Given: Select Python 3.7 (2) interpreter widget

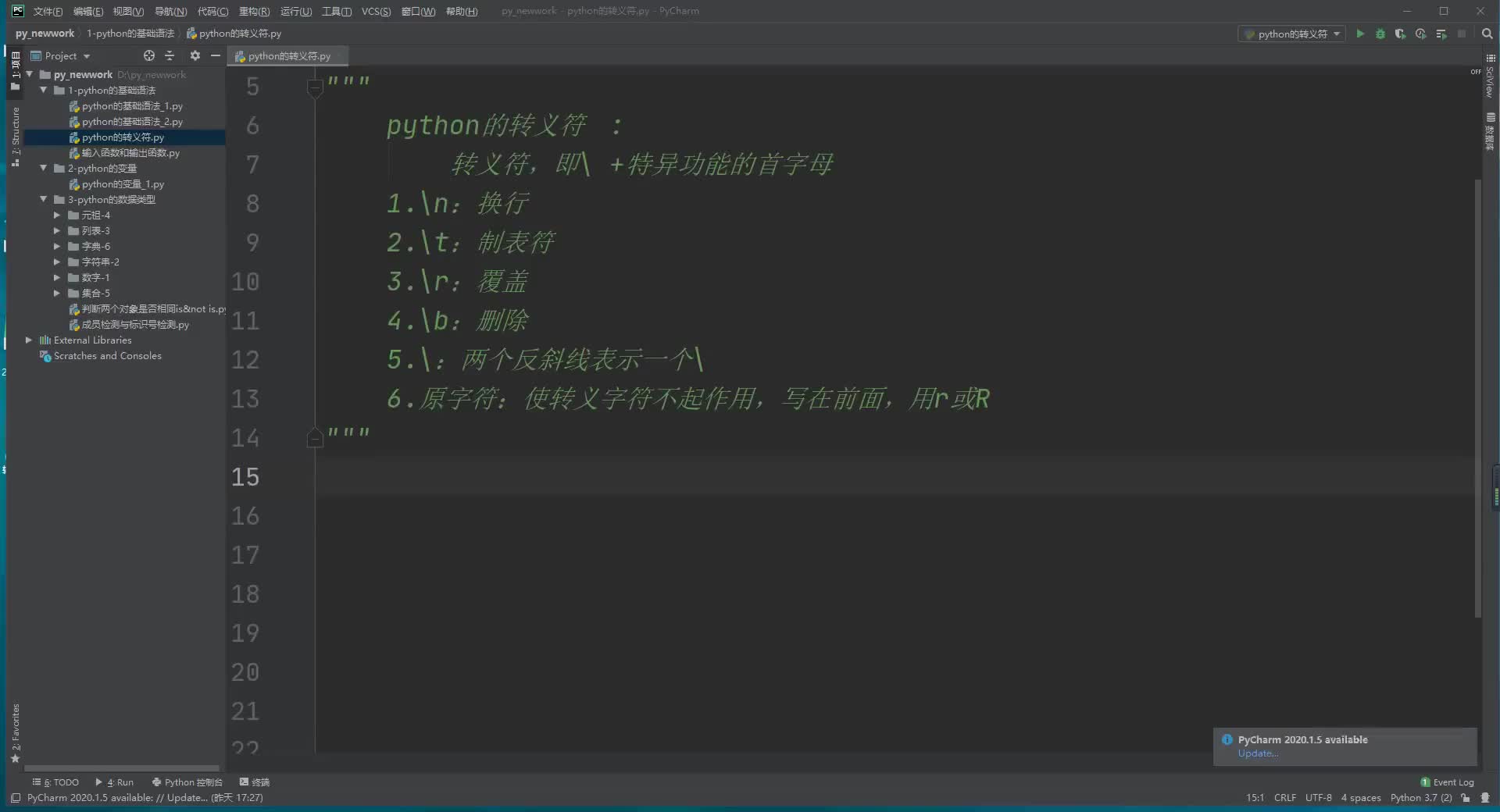Looking at the screenshot, I should pos(1421,797).
